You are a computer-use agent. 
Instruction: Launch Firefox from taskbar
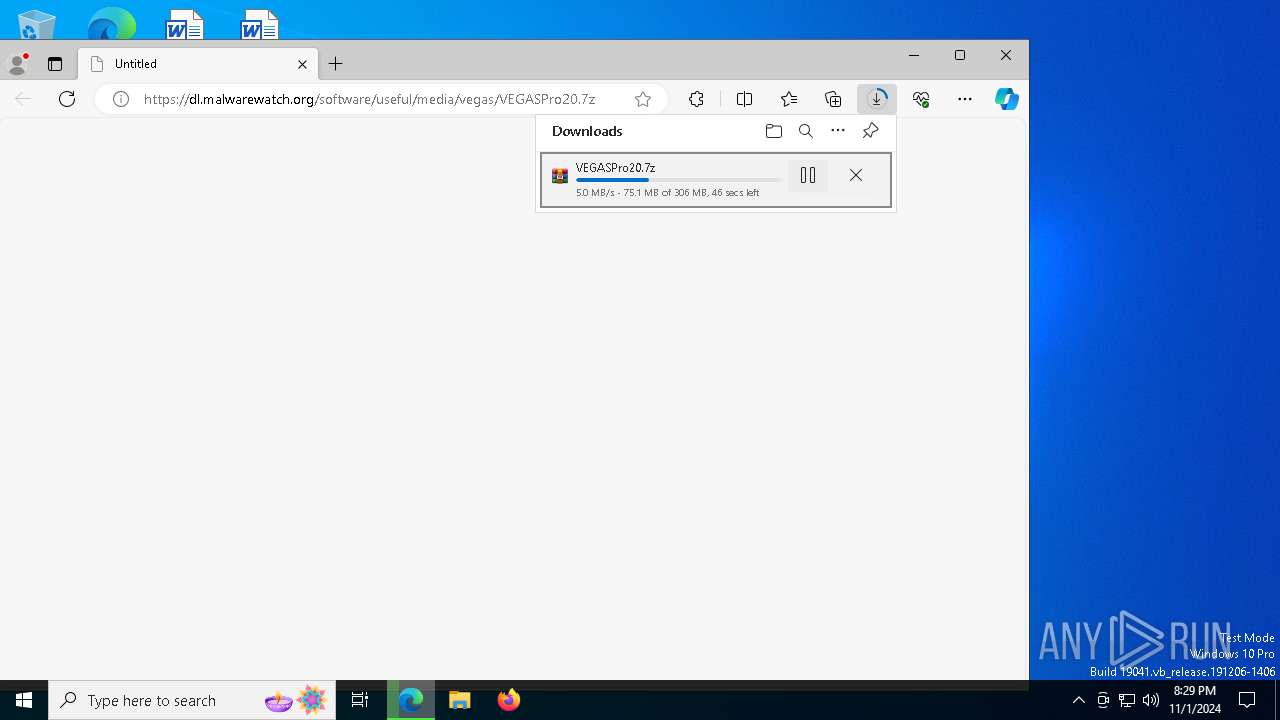point(509,700)
